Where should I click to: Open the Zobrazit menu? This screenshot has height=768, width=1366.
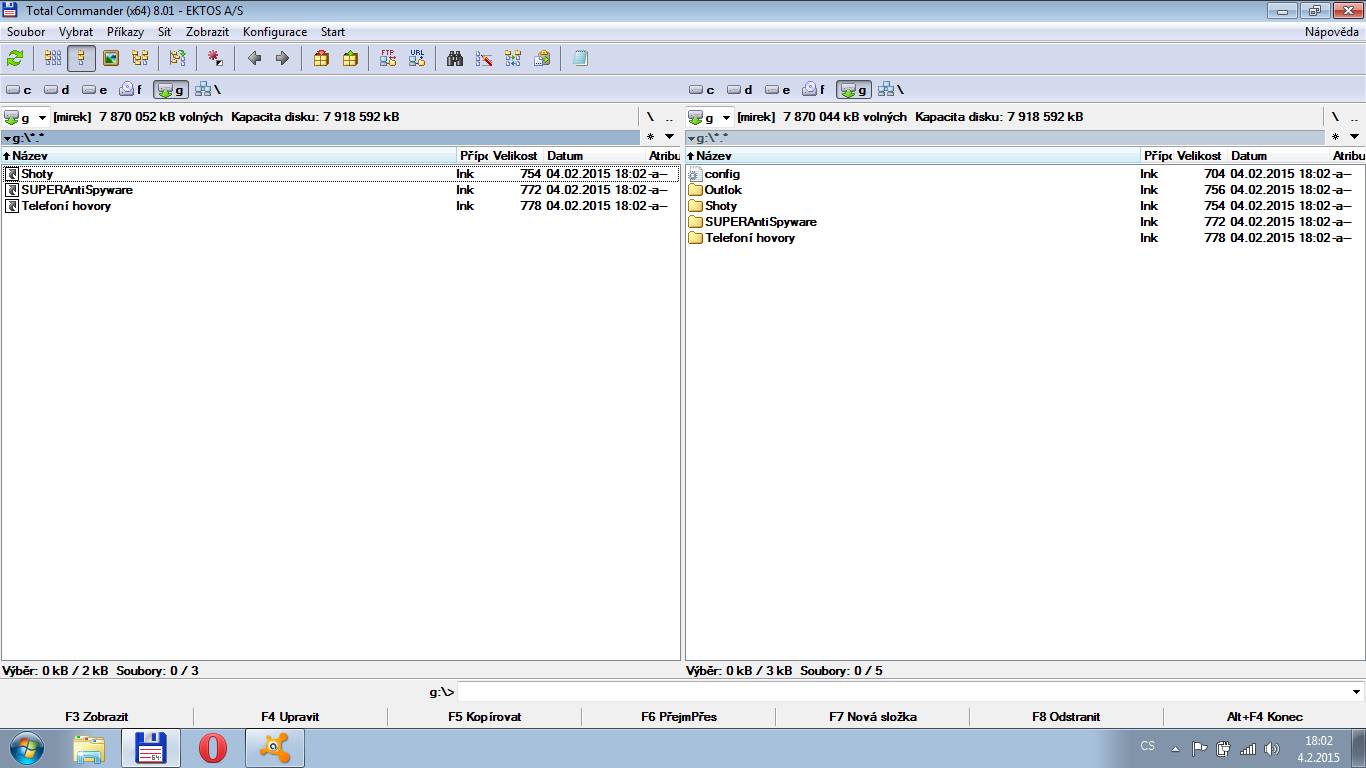[x=207, y=32]
